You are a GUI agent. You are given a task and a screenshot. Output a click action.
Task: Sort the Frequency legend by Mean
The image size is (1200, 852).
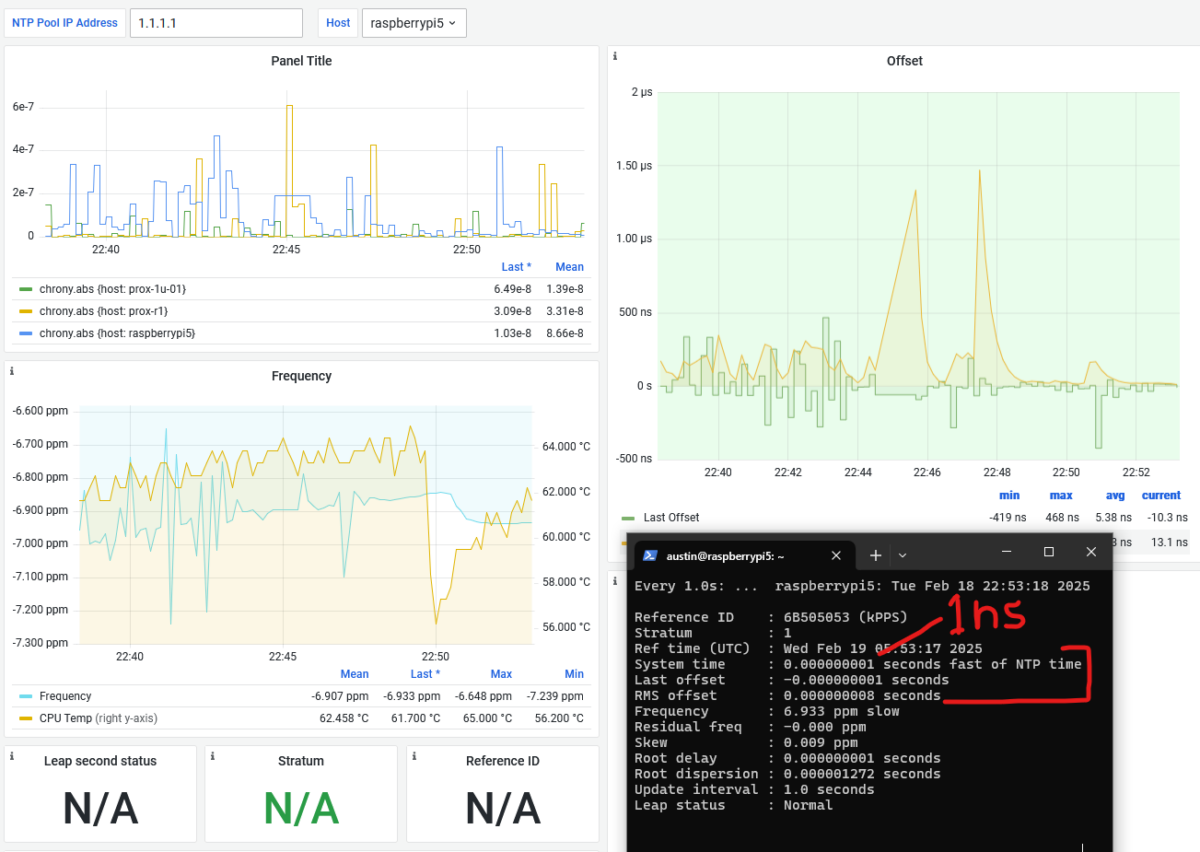tap(355, 673)
